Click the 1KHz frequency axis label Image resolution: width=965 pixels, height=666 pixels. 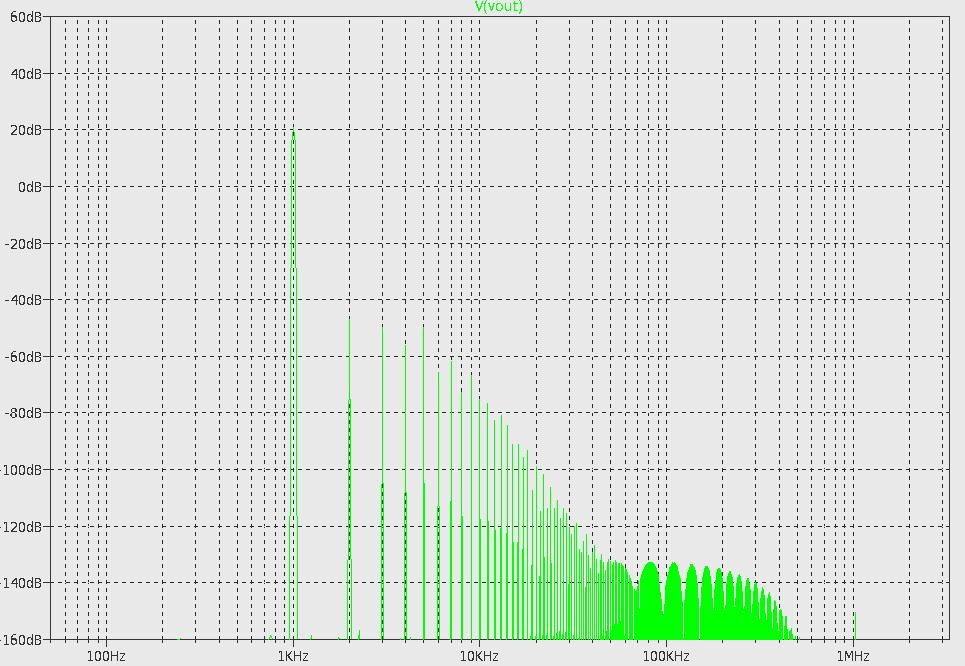[293, 656]
